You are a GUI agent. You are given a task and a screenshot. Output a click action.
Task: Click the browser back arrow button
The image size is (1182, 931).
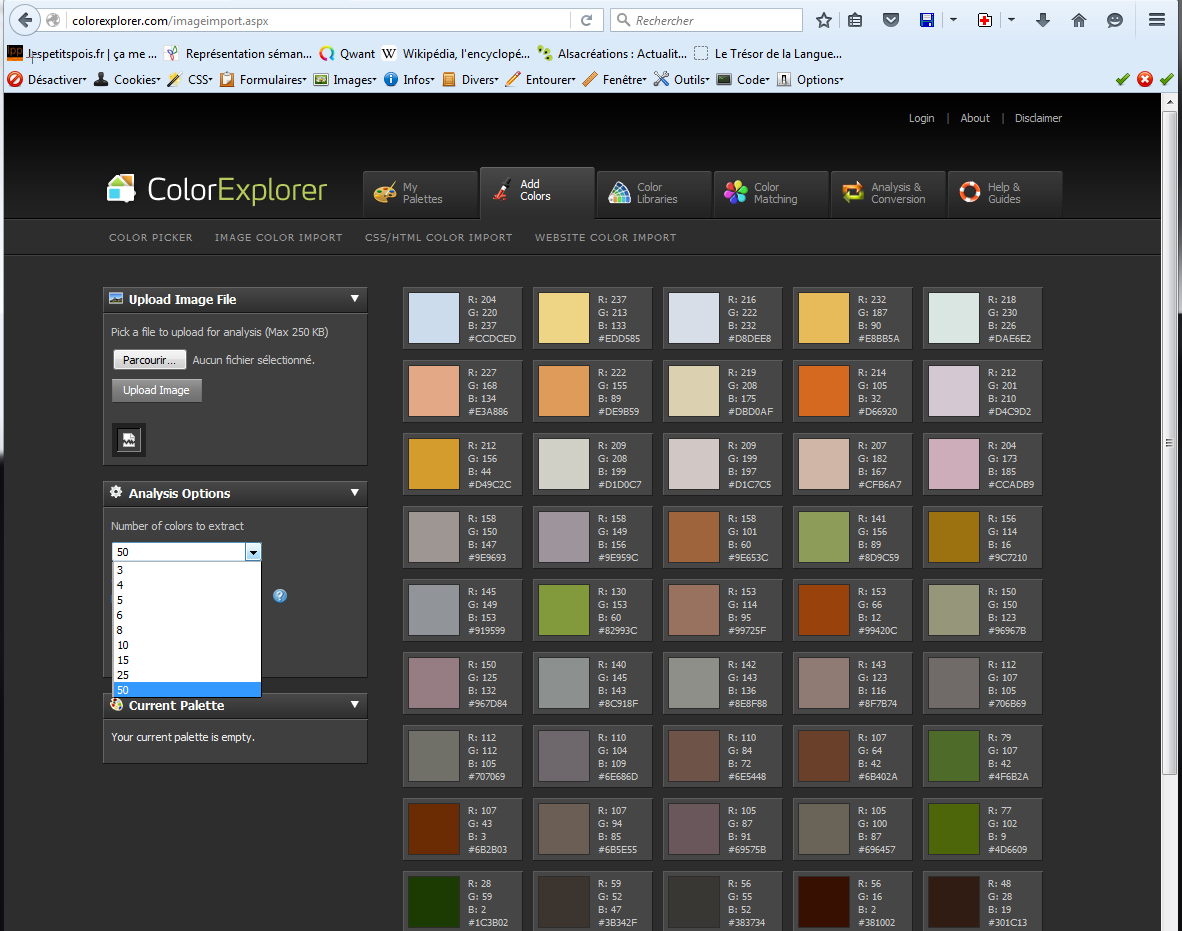click(x=25, y=20)
